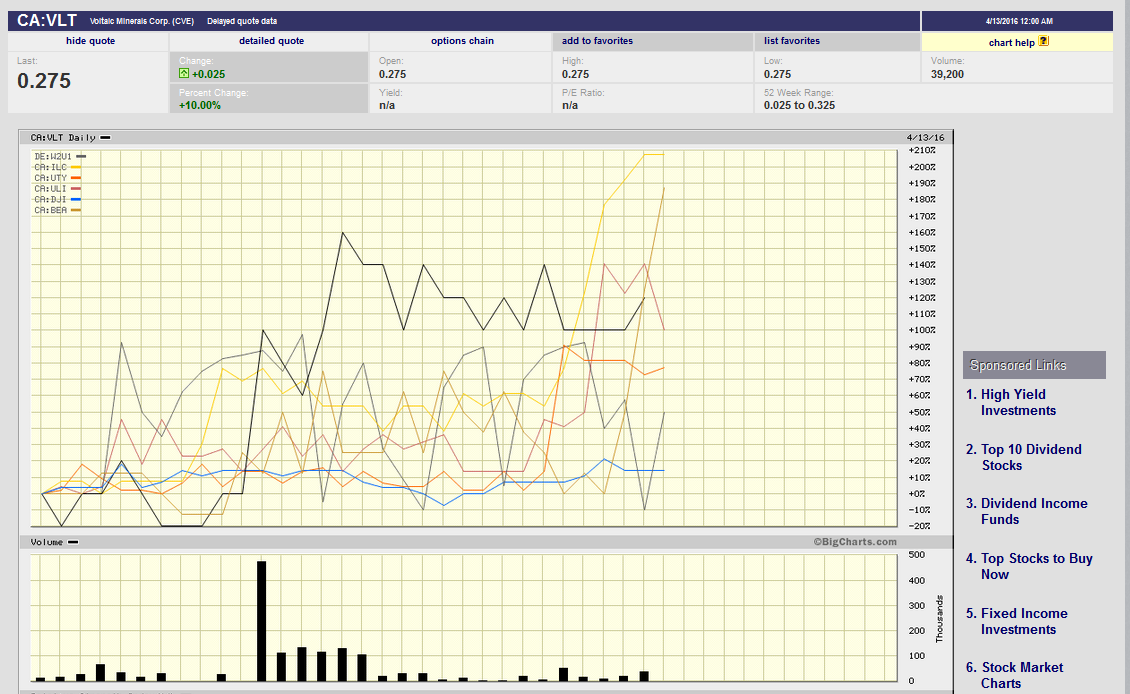This screenshot has width=1130, height=694.
Task: Click the chart help question mark icon
Action: pyautogui.click(x=1044, y=42)
